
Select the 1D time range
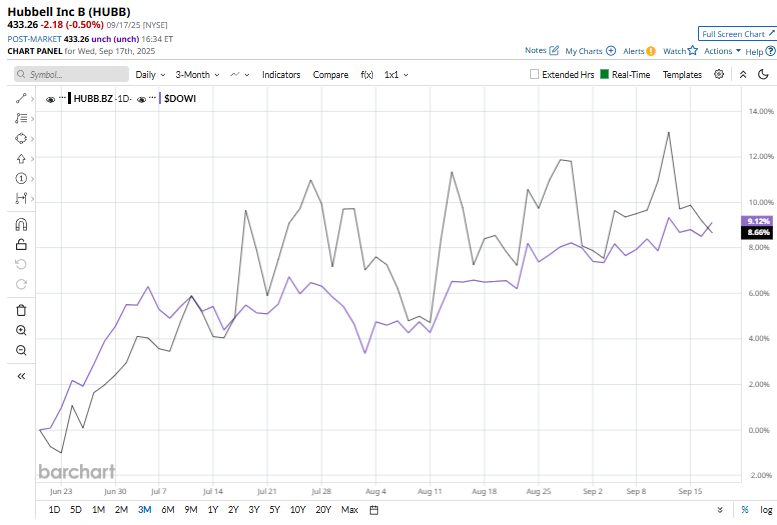54,510
